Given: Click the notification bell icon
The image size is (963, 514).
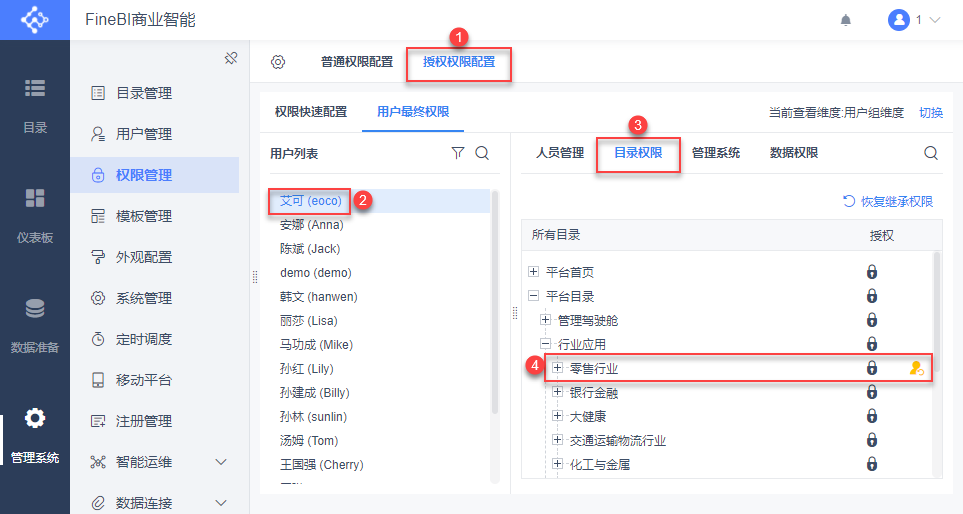Looking at the screenshot, I should pos(846,20).
